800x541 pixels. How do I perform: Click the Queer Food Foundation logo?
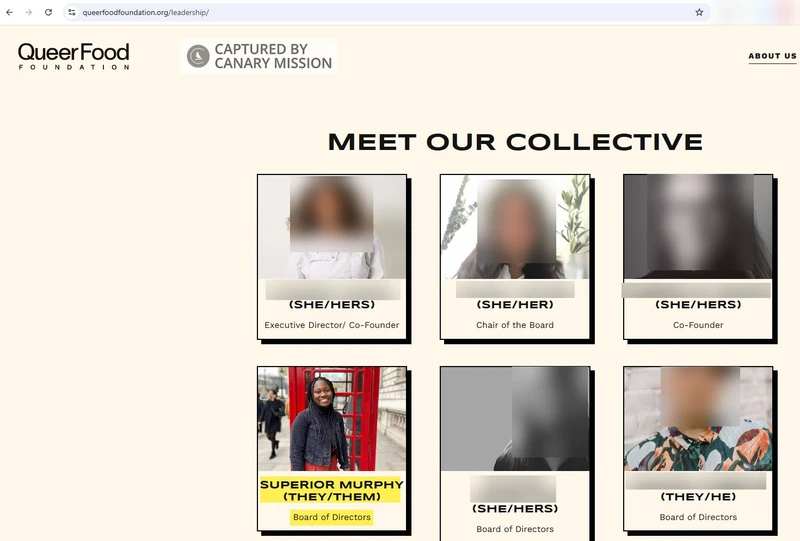click(73, 56)
